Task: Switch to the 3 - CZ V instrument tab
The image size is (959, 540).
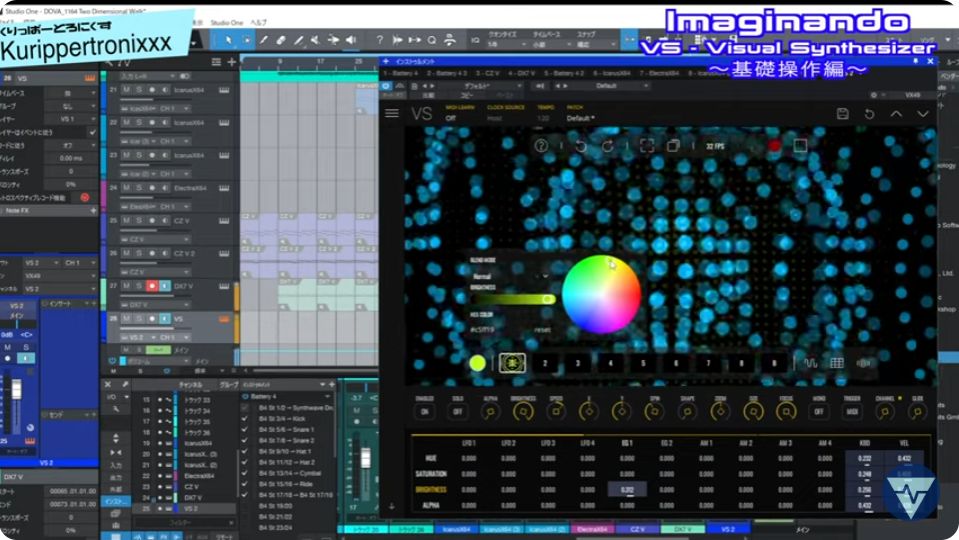Action: pyautogui.click(x=487, y=73)
